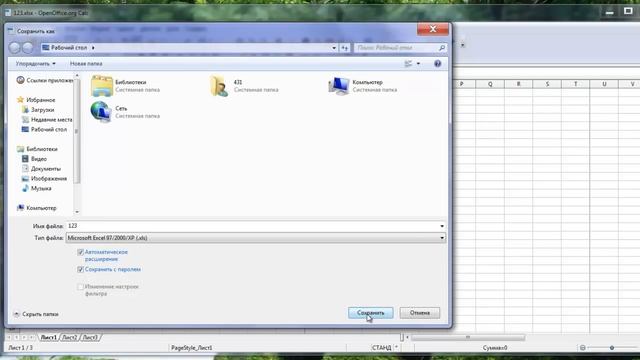This screenshot has height=360, width=640.
Task: Toggle Сохранить с паролем checkbox
Action: tap(80, 269)
